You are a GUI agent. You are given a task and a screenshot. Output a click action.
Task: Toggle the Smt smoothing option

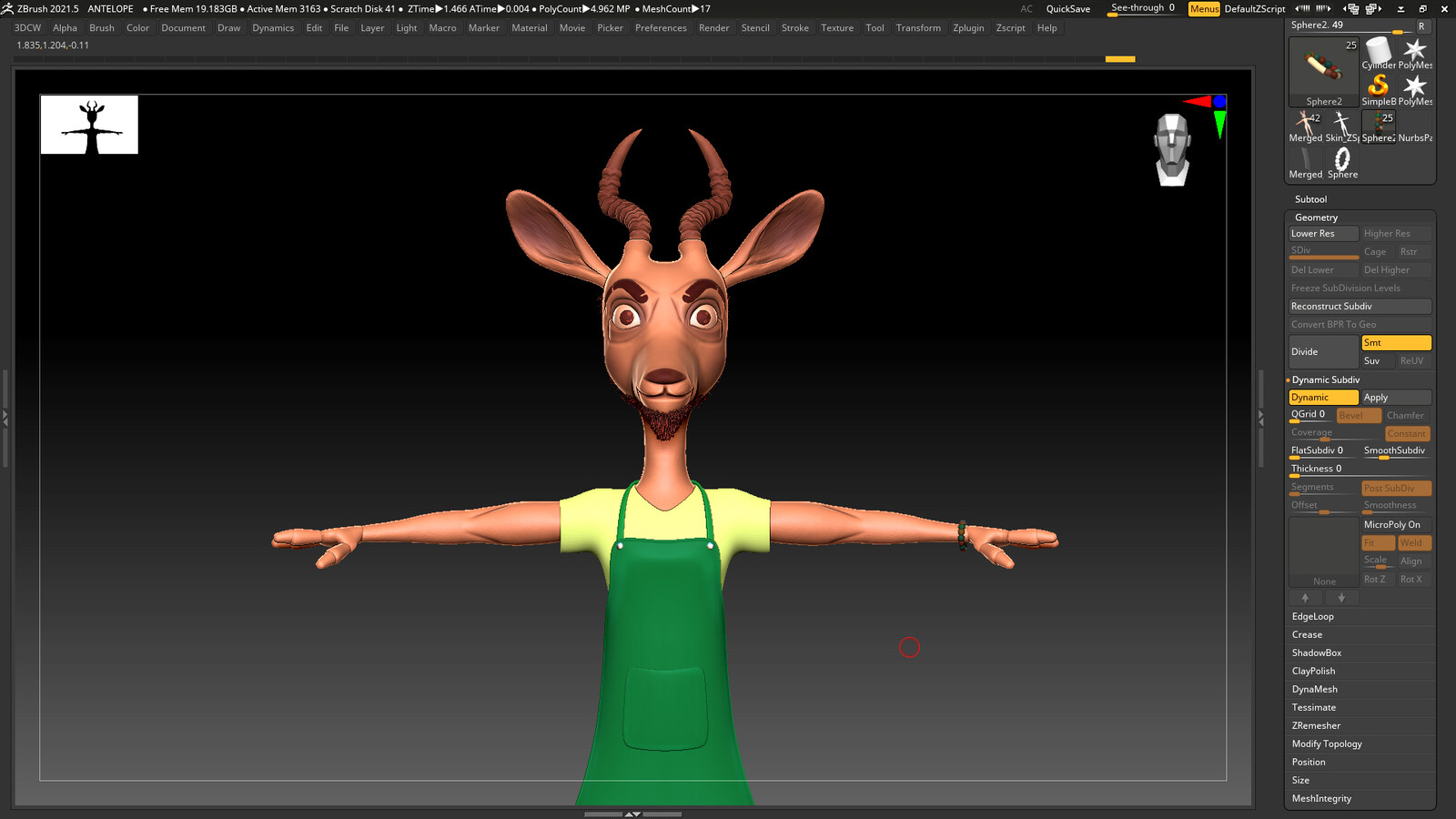point(1396,343)
